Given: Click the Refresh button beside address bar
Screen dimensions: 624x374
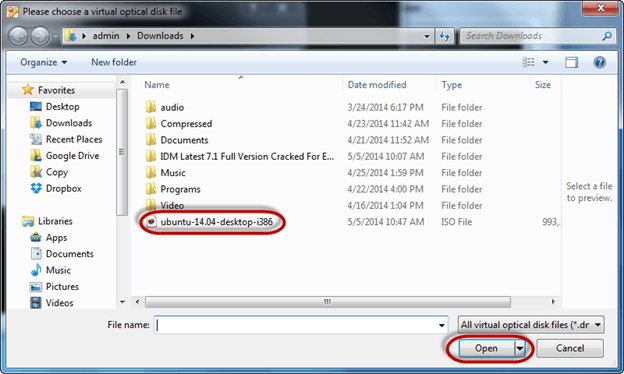Looking at the screenshot, I should (444, 36).
